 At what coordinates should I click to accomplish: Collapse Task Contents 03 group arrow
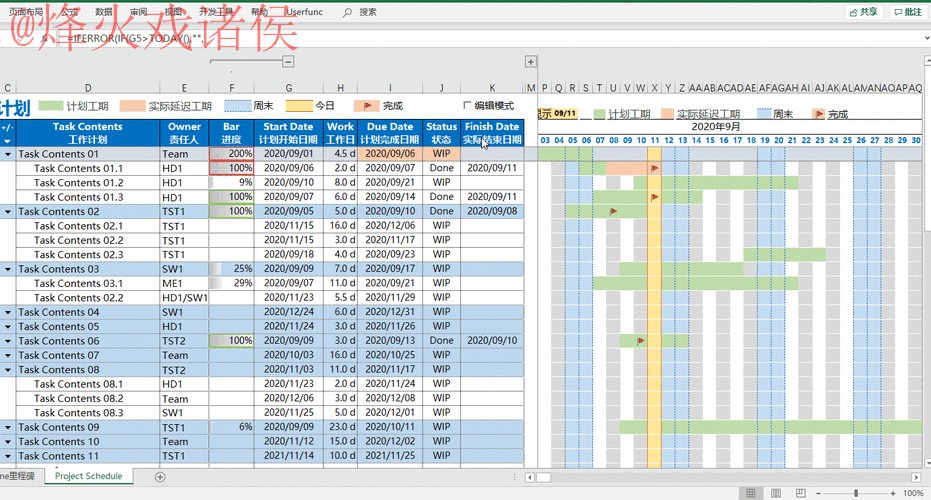point(8,270)
